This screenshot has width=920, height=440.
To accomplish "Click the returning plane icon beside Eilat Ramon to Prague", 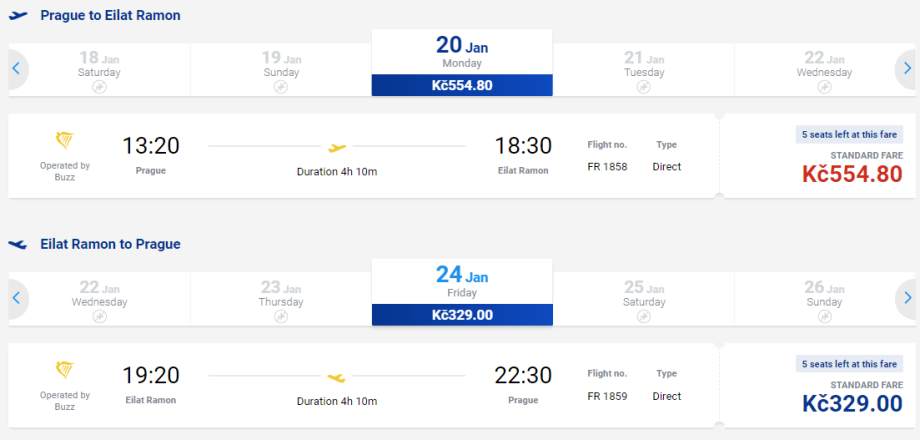I will point(18,244).
